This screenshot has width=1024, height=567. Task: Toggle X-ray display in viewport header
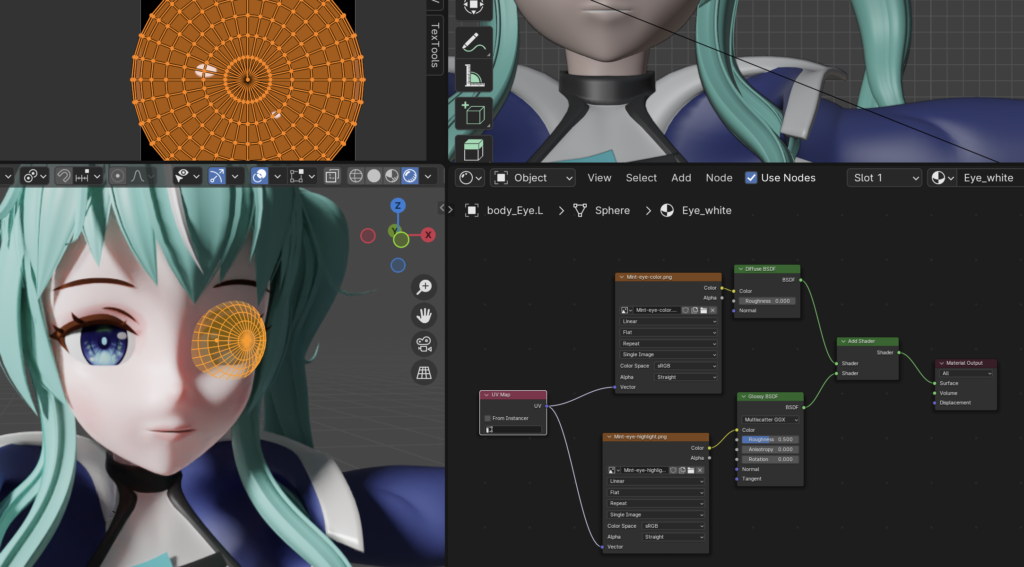tap(332, 176)
